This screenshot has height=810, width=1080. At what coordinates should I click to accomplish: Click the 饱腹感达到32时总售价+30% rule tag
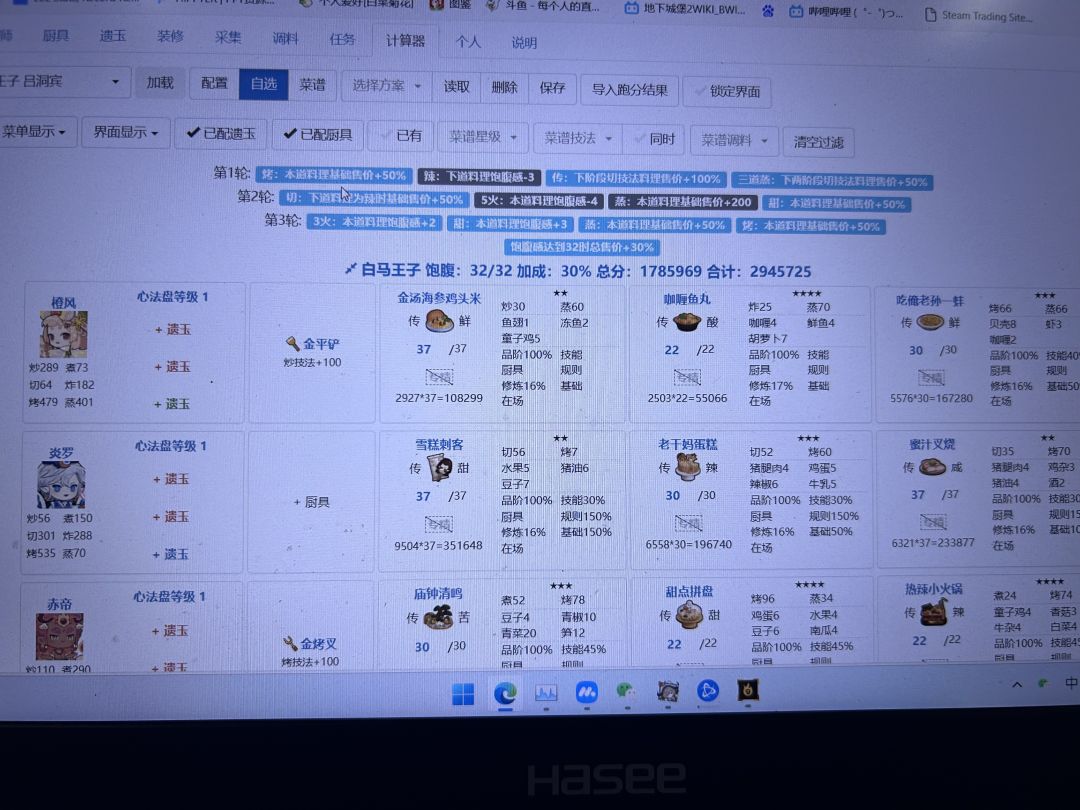[x=582, y=247]
